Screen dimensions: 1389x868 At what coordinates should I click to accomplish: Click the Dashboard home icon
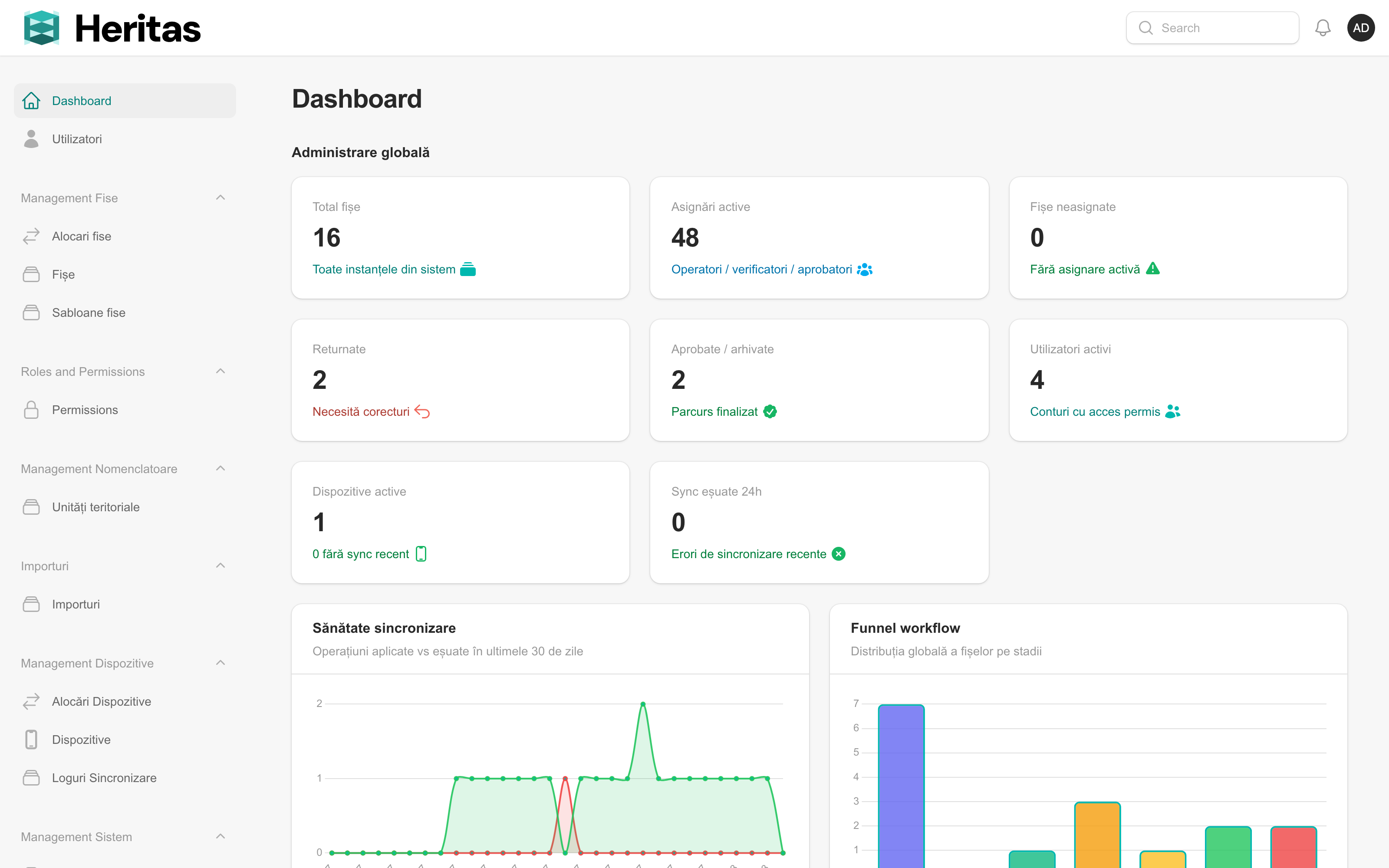click(31, 100)
